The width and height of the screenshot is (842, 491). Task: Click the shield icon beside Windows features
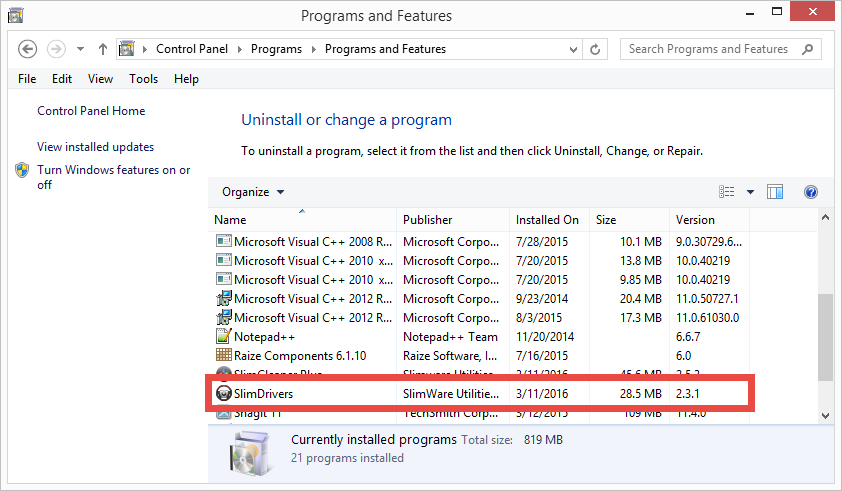point(22,170)
